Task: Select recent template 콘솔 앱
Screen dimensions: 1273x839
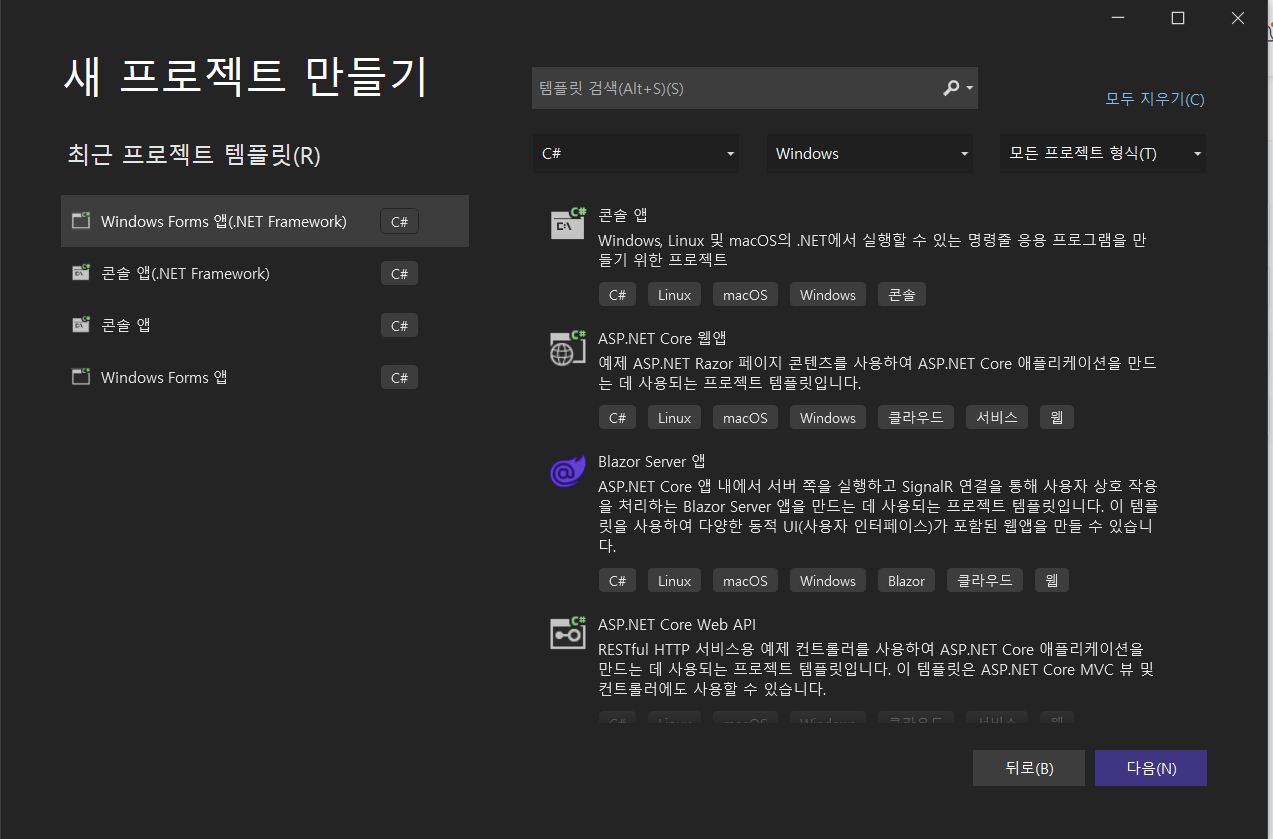Action: pos(265,325)
